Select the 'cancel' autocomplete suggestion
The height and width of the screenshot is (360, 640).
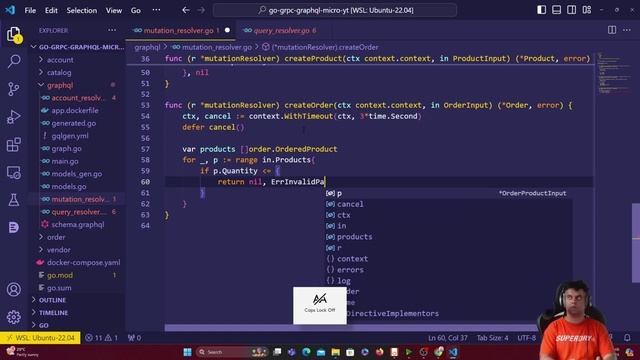(448, 204)
